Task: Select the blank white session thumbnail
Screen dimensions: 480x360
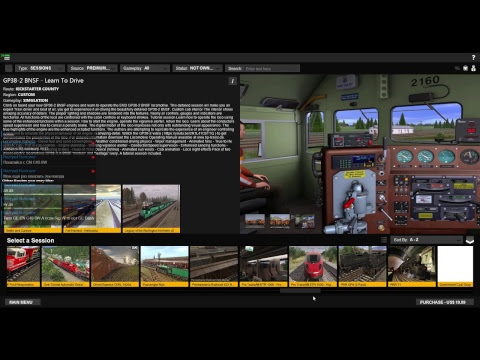Action: 455,266
